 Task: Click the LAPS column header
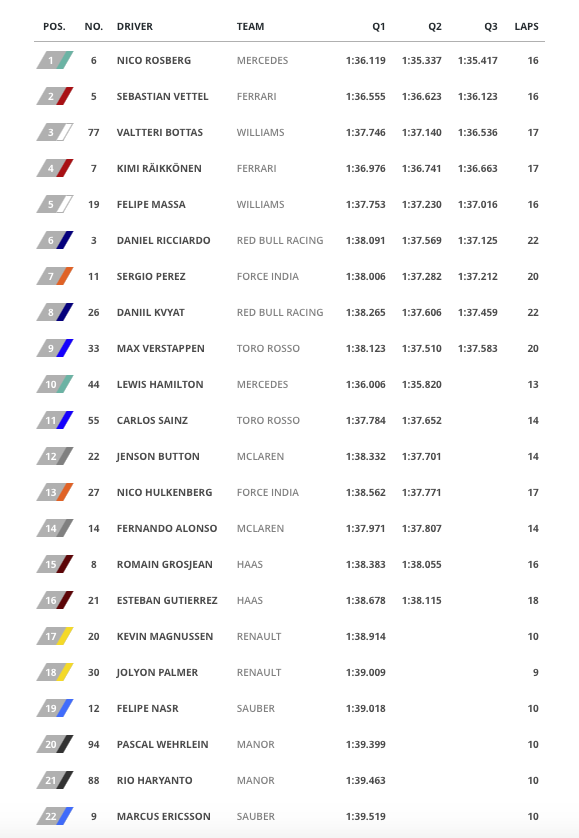pyautogui.click(x=526, y=27)
